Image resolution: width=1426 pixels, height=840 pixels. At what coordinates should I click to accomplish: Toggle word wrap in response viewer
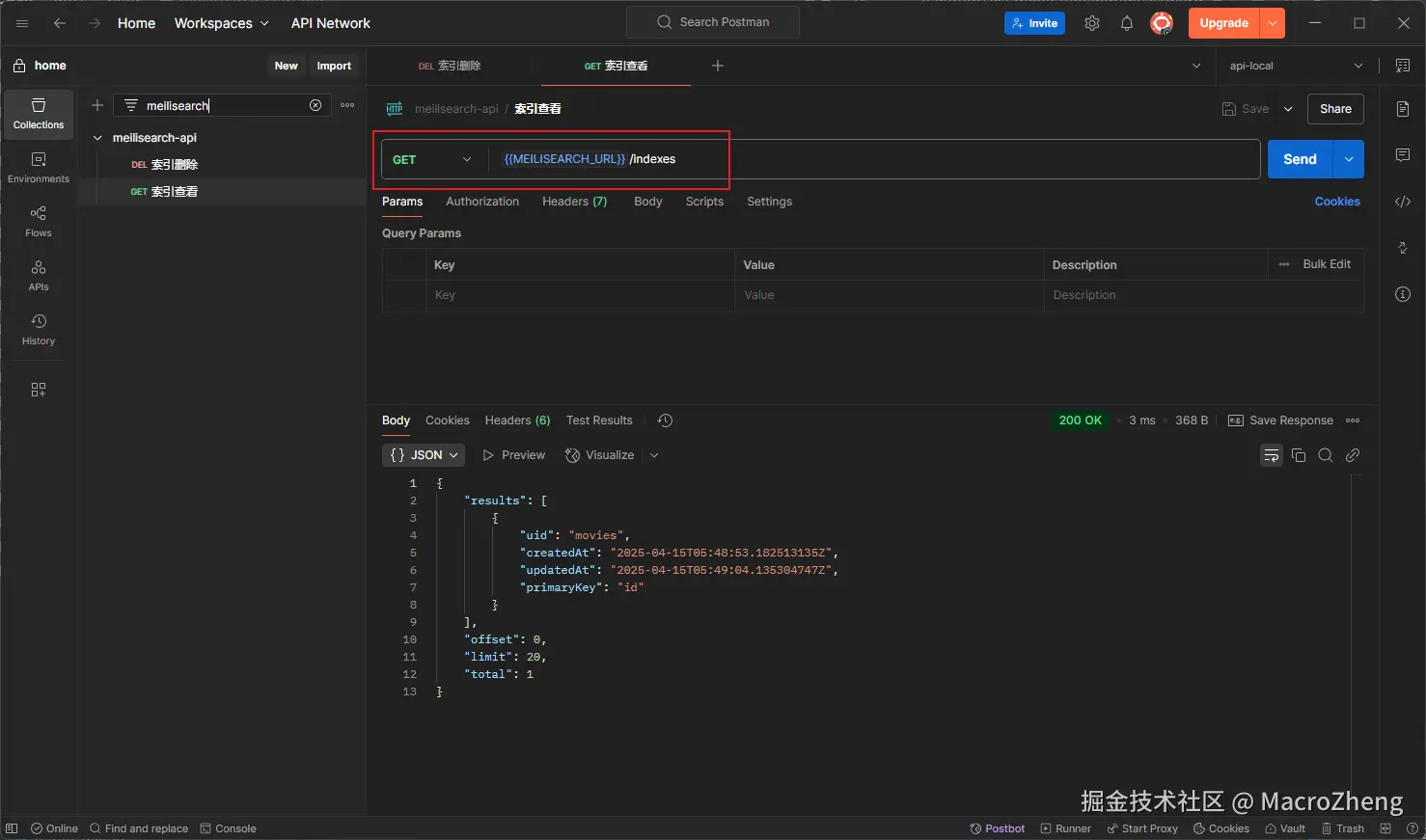pyautogui.click(x=1271, y=455)
